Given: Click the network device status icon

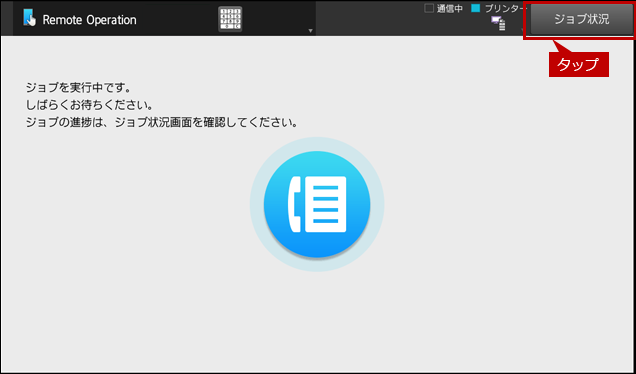Looking at the screenshot, I should pos(498,24).
